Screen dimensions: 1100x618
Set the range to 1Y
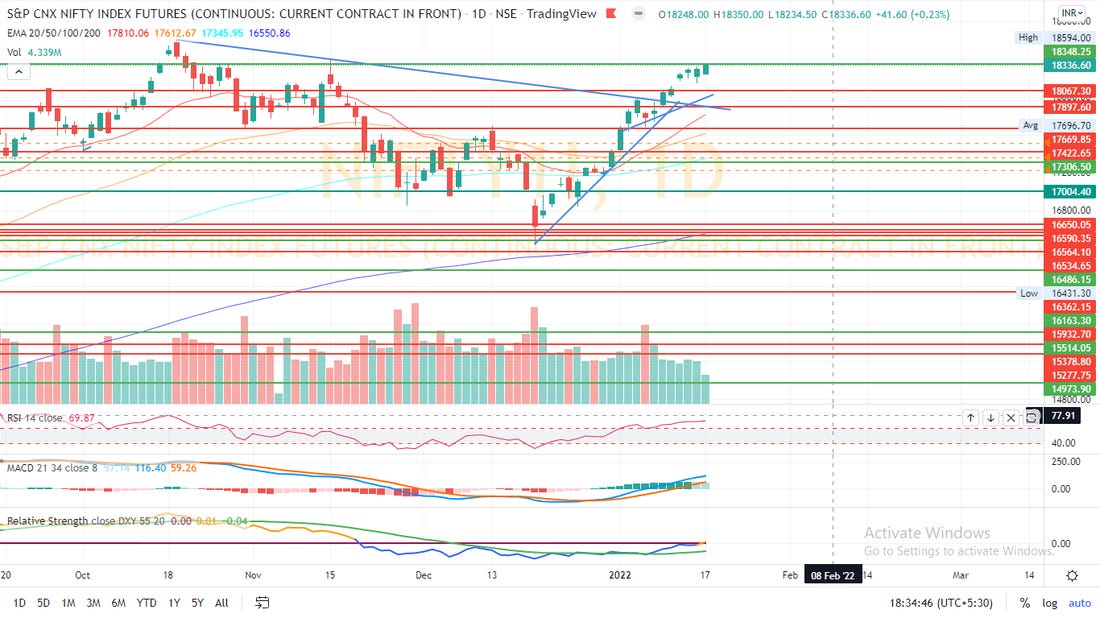(174, 603)
